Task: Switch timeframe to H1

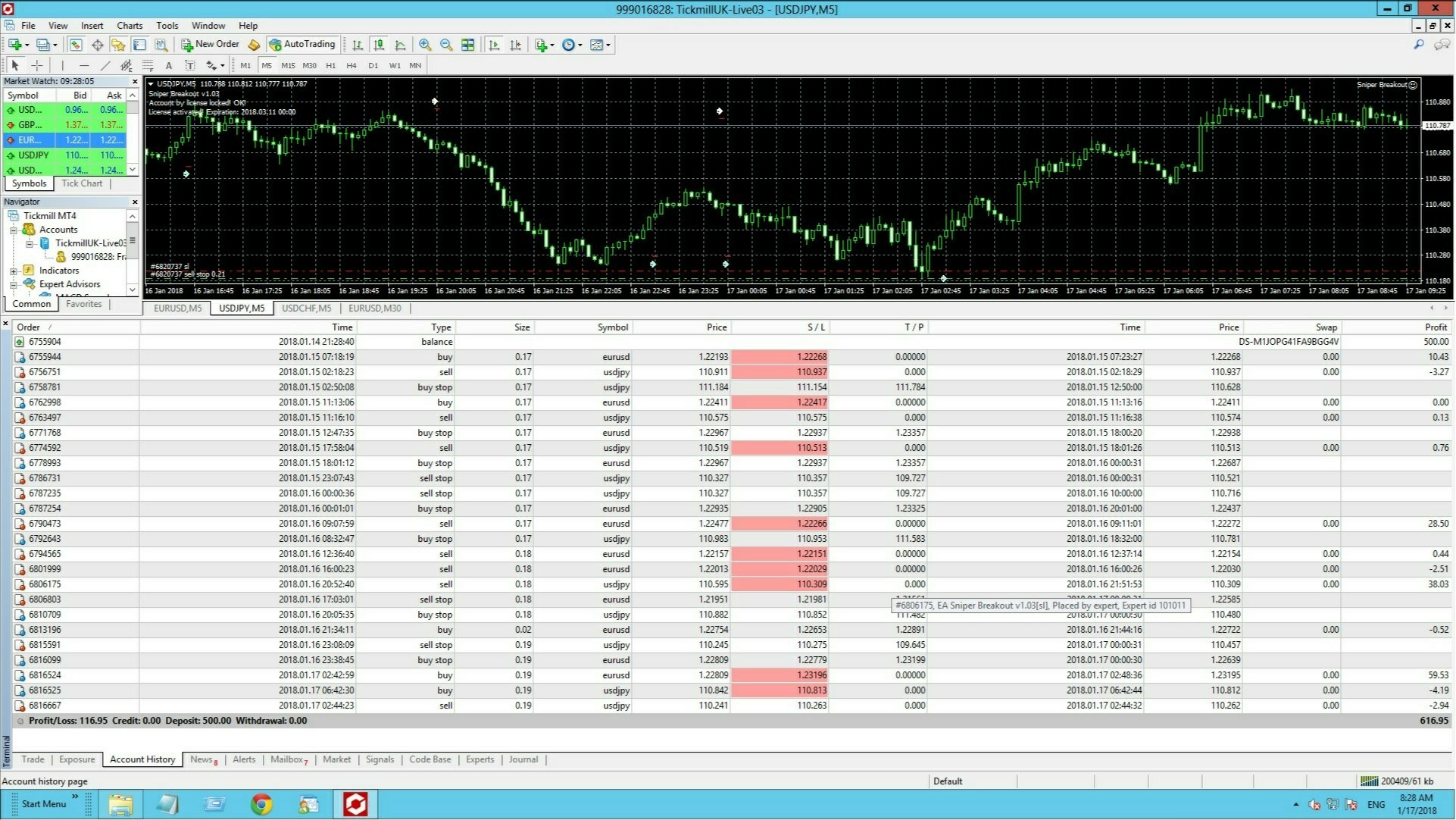Action: (x=330, y=66)
